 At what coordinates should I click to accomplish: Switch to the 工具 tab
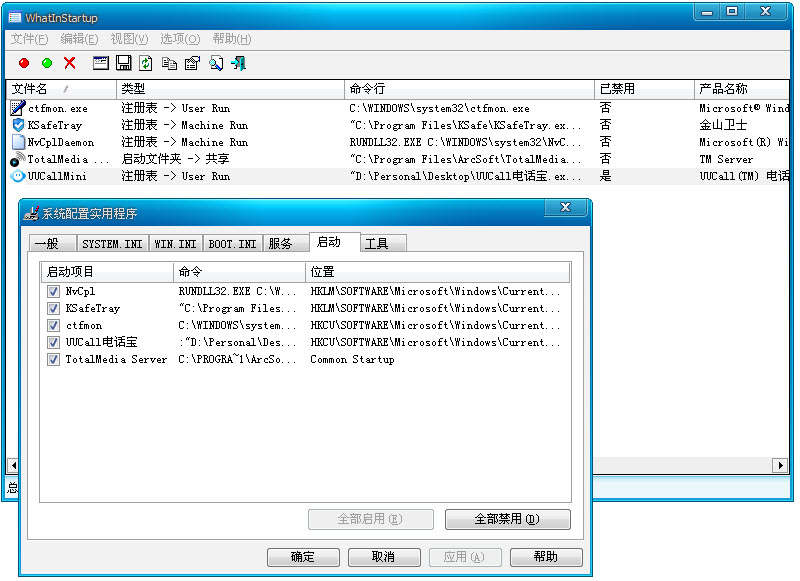(383, 243)
